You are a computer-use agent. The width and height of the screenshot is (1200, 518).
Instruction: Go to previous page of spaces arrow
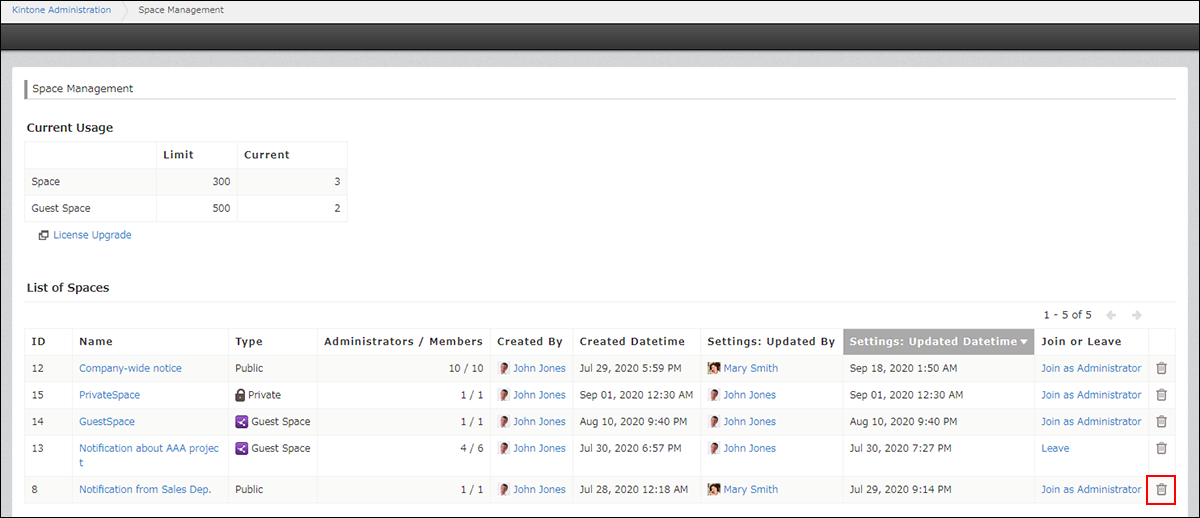(x=1111, y=314)
